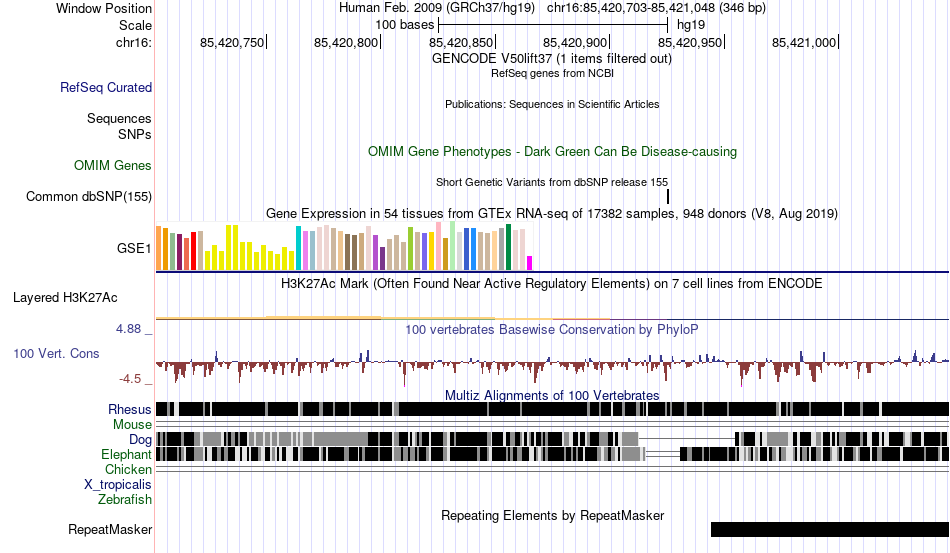
Task: Click the Dog alignment block row
Action: pos(552,439)
